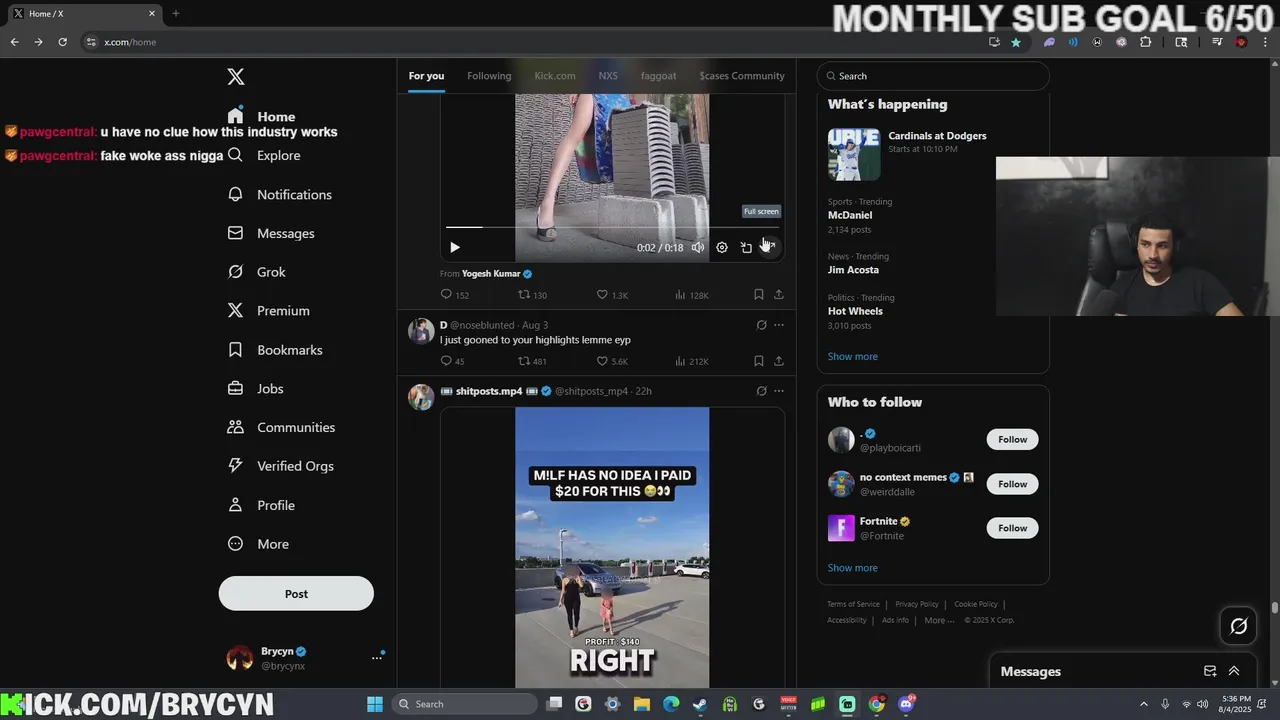This screenshot has width=1280, height=720.
Task: Repost the @noseblunted post with 481 reposts
Action: point(532,361)
